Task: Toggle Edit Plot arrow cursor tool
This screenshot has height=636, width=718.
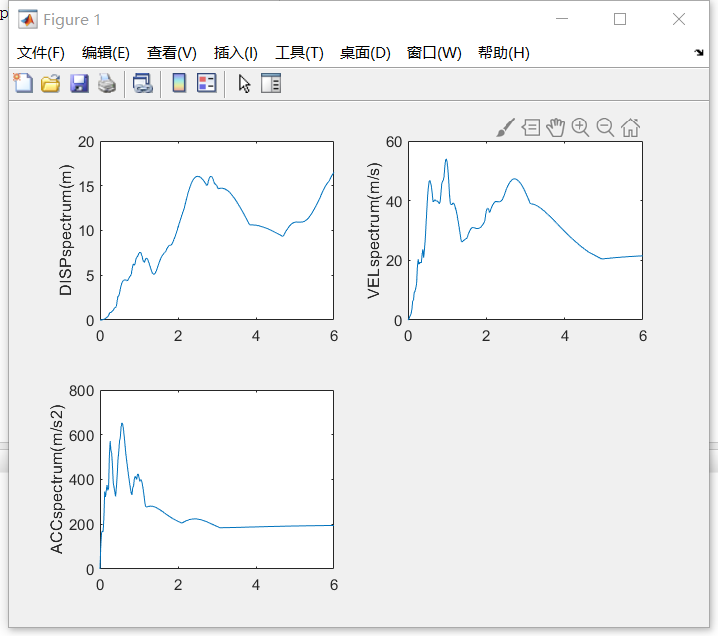Action: pyautogui.click(x=244, y=83)
